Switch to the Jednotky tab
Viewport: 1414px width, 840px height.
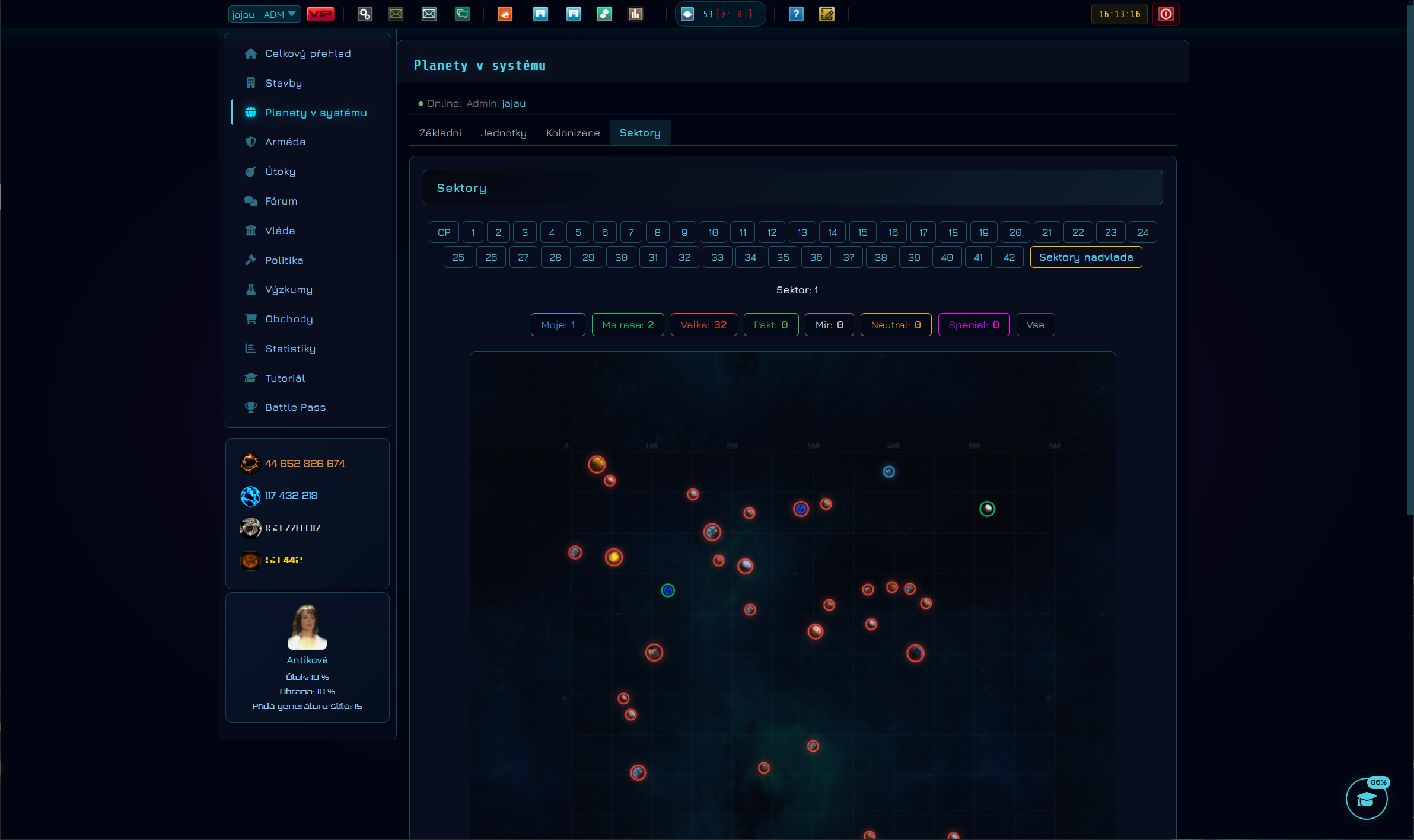pyautogui.click(x=503, y=133)
